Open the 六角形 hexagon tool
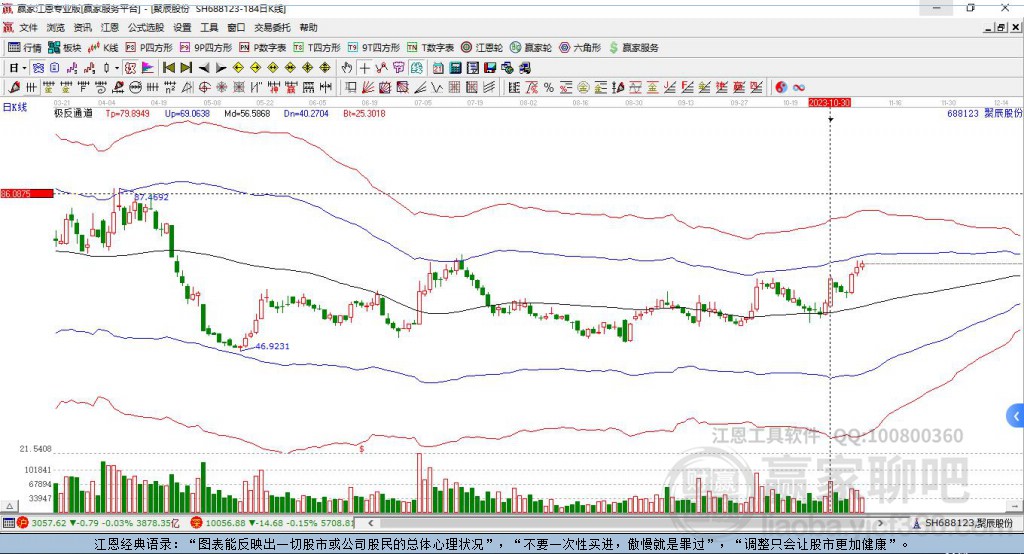Image resolution: width=1024 pixels, height=554 pixels. pos(580,48)
